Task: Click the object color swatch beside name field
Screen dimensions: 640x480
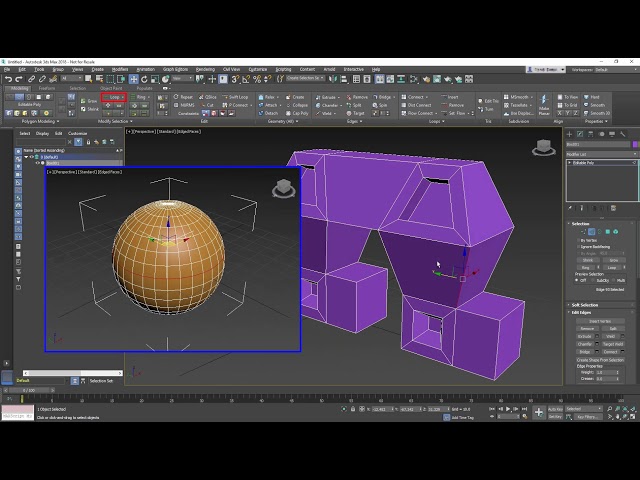Action: 635,144
